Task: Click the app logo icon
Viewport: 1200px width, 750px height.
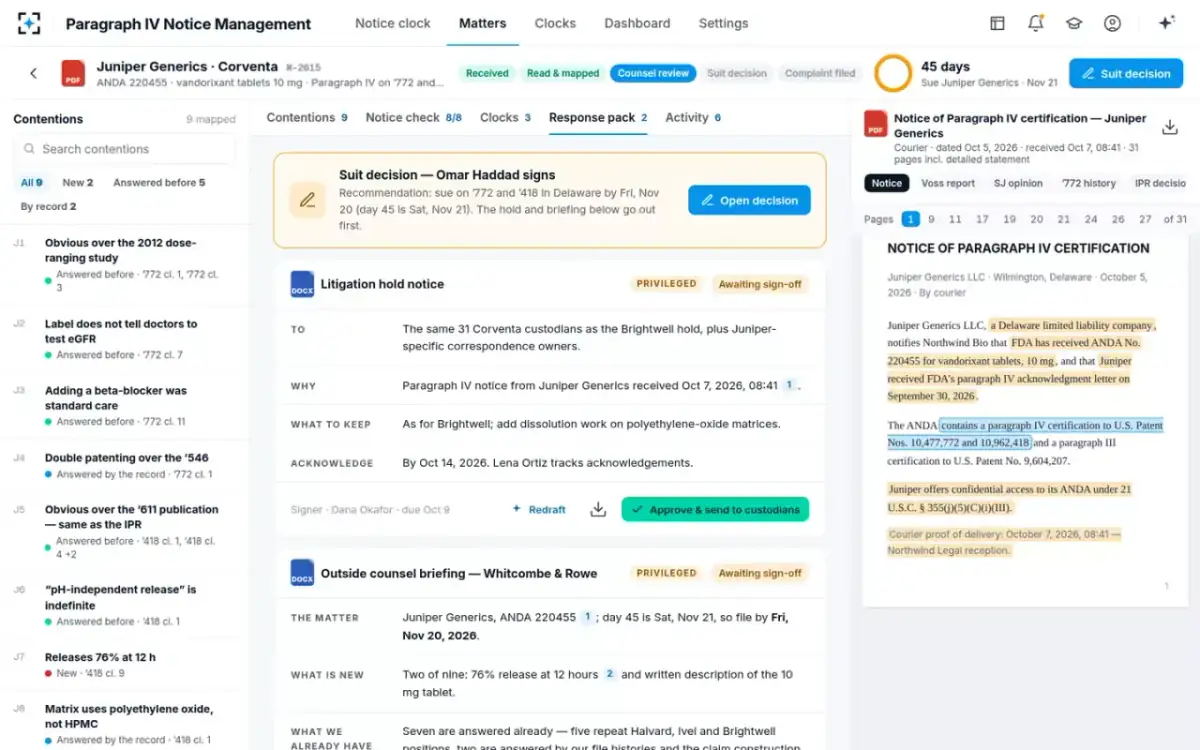Action: [30, 23]
